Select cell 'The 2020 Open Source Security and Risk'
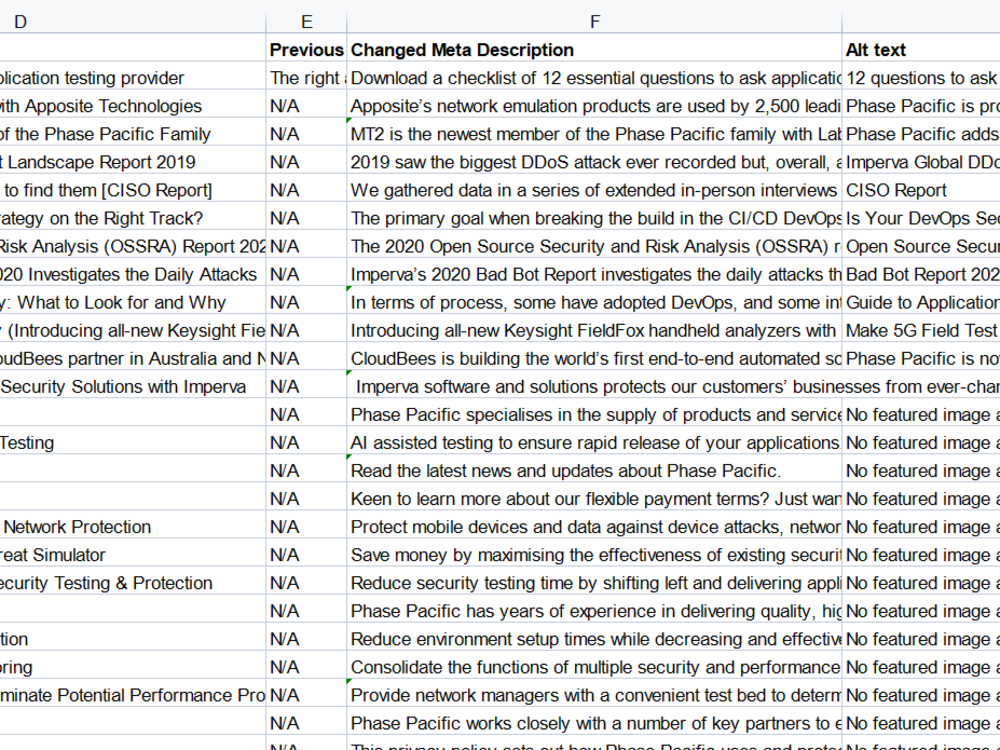The height and width of the screenshot is (750, 1000). pyautogui.click(x=594, y=246)
